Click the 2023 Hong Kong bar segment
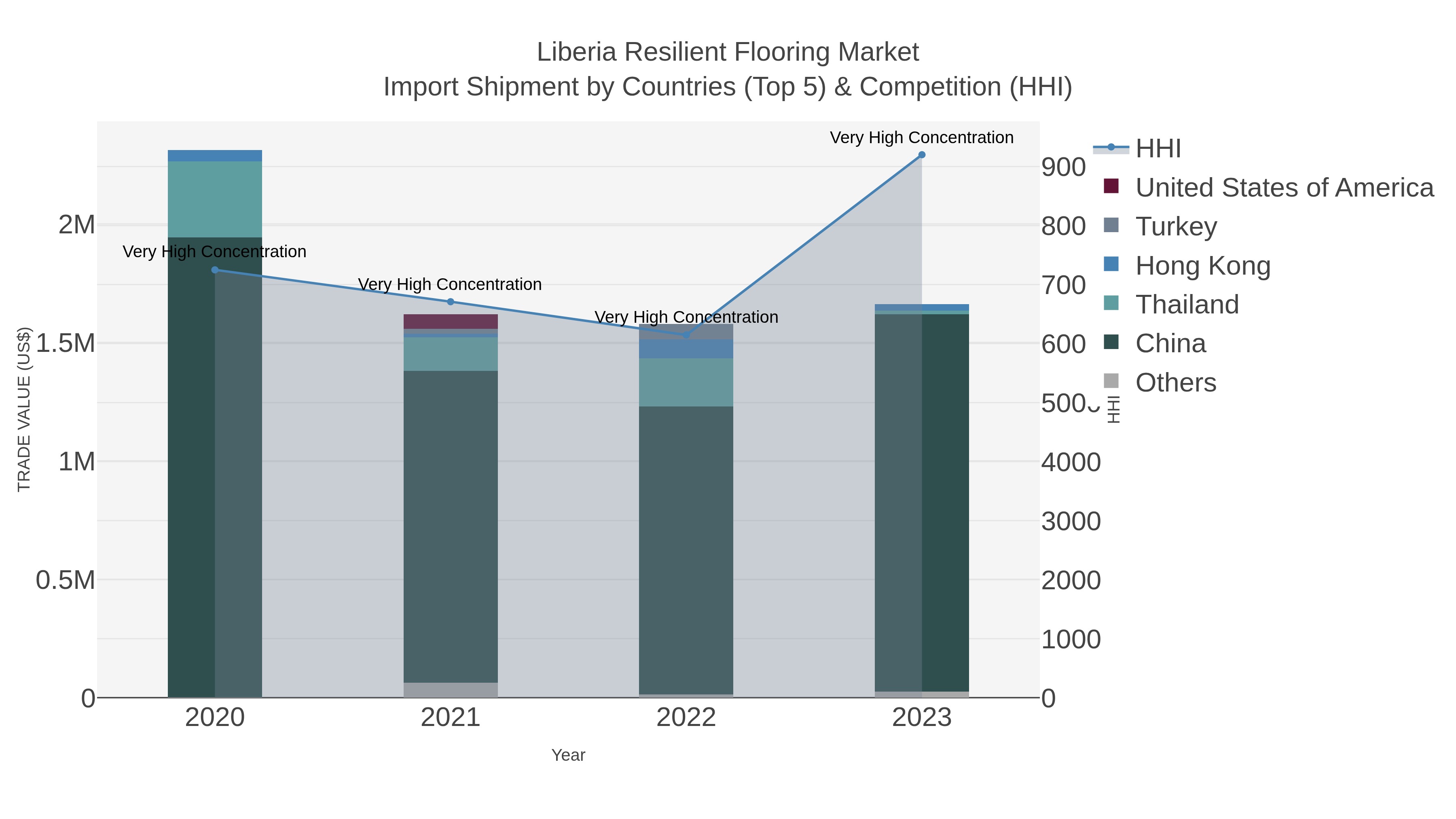 tap(922, 307)
